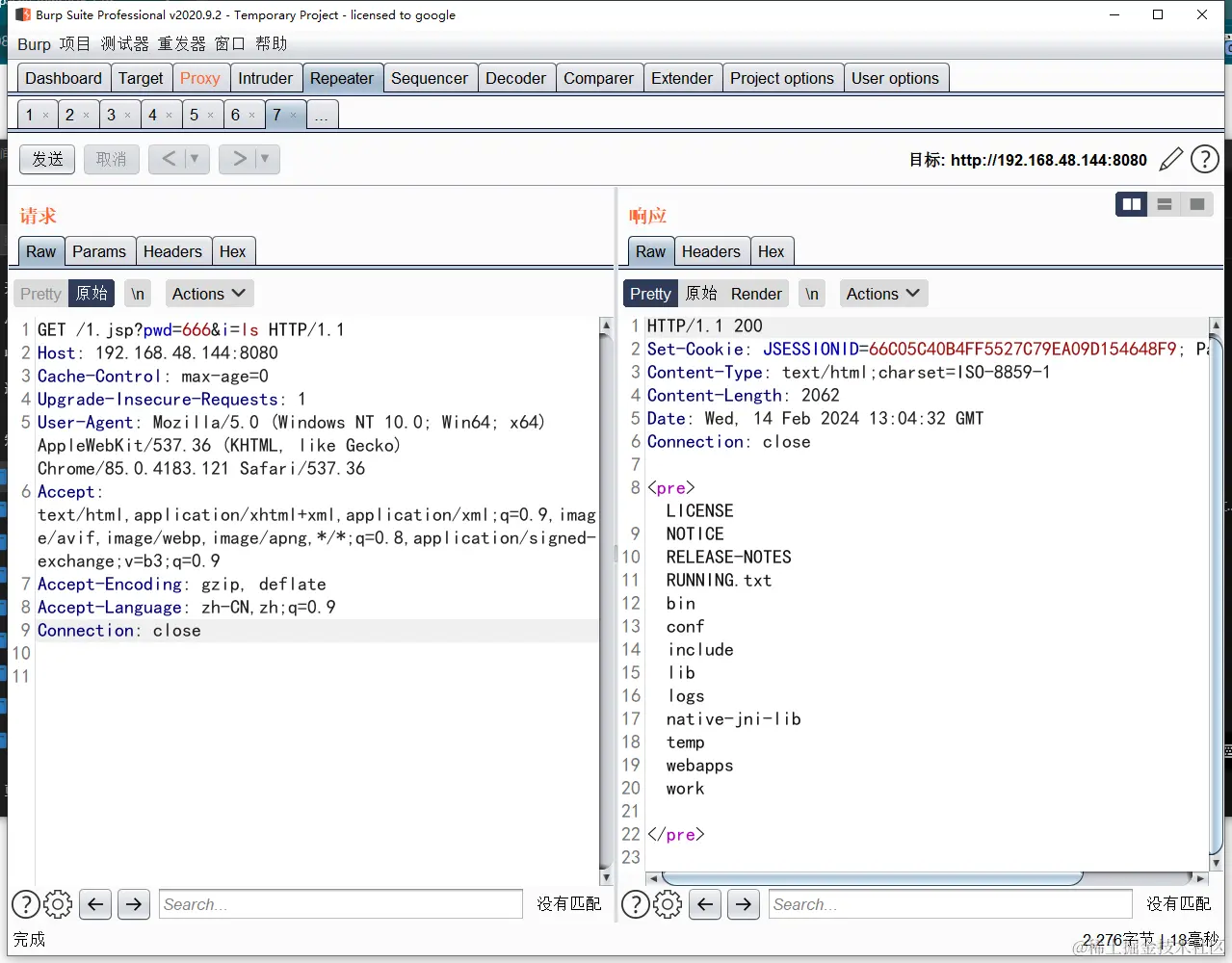The height and width of the screenshot is (963, 1232).
Task: Open 项目 menu
Action: 74,44
